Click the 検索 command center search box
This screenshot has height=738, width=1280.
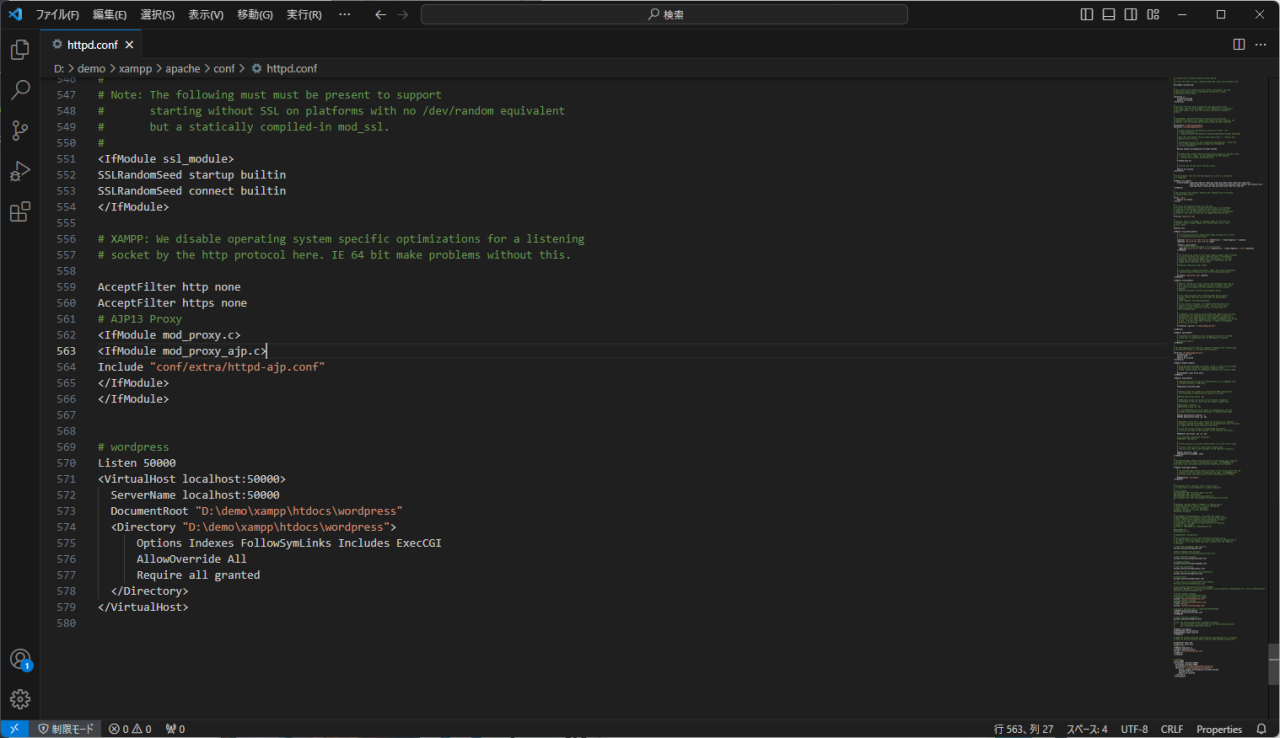(664, 15)
